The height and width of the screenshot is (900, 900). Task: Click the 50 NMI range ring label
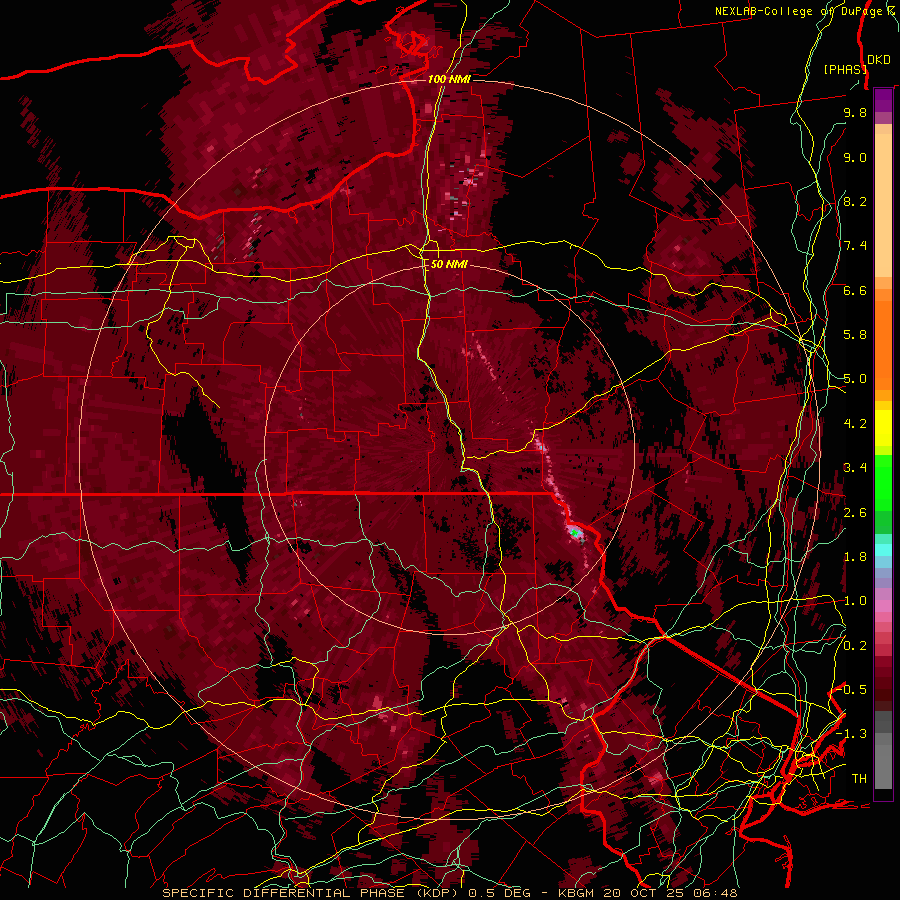click(449, 264)
